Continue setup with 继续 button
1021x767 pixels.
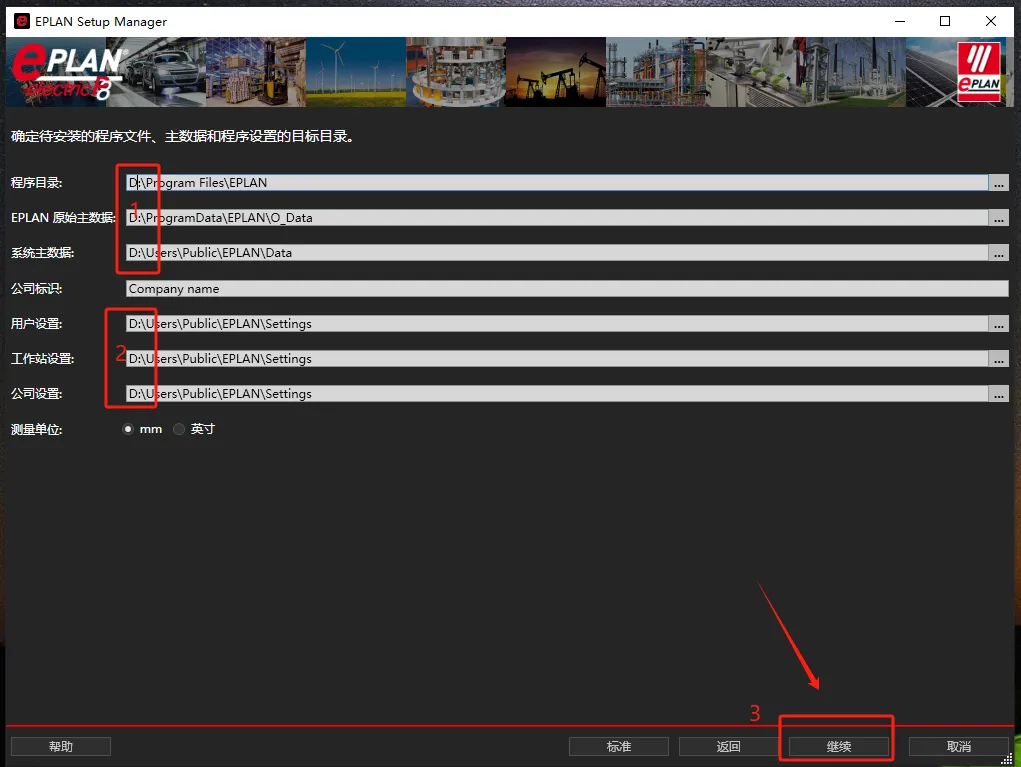pos(839,746)
